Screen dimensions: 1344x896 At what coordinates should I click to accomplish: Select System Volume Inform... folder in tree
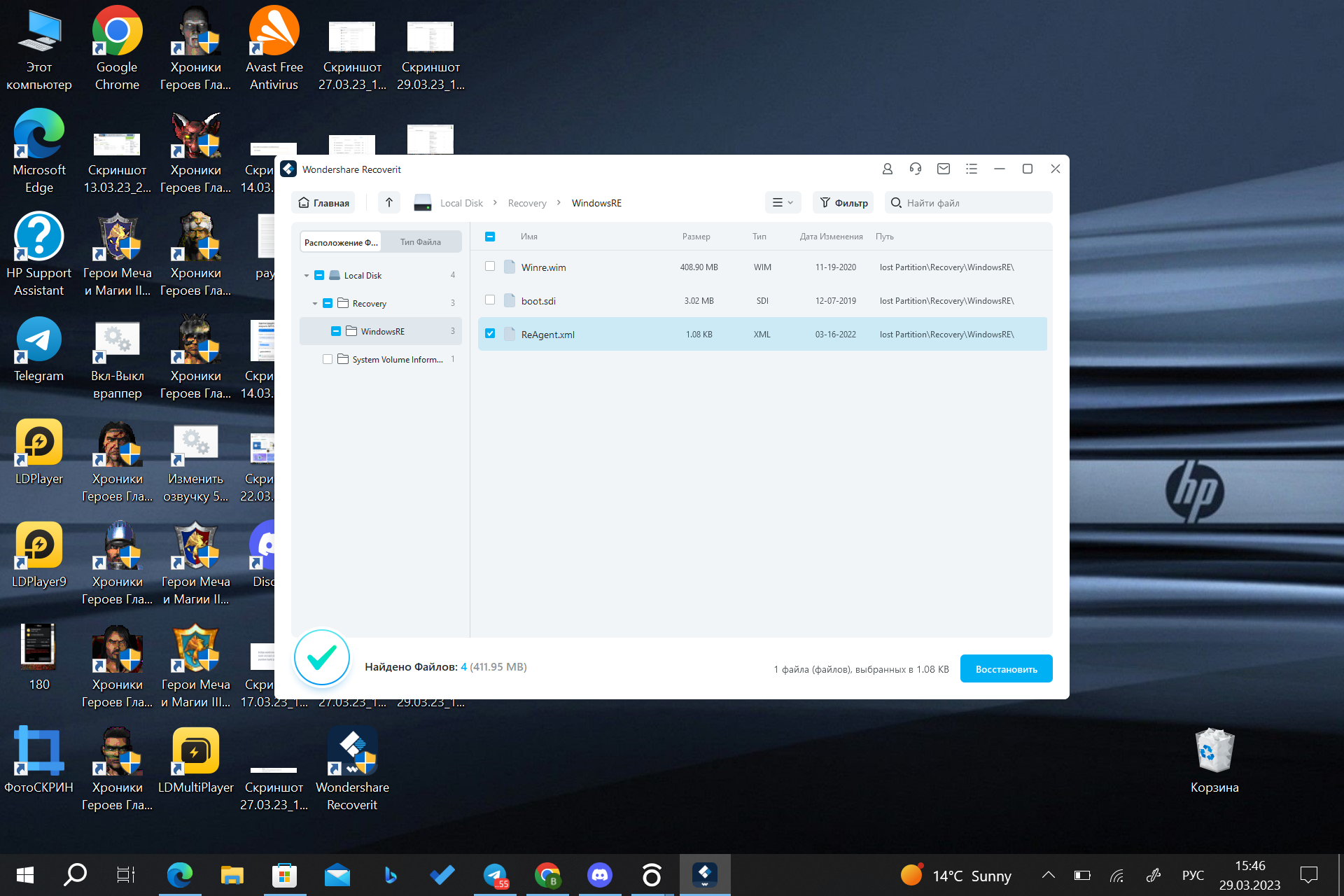click(x=381, y=359)
